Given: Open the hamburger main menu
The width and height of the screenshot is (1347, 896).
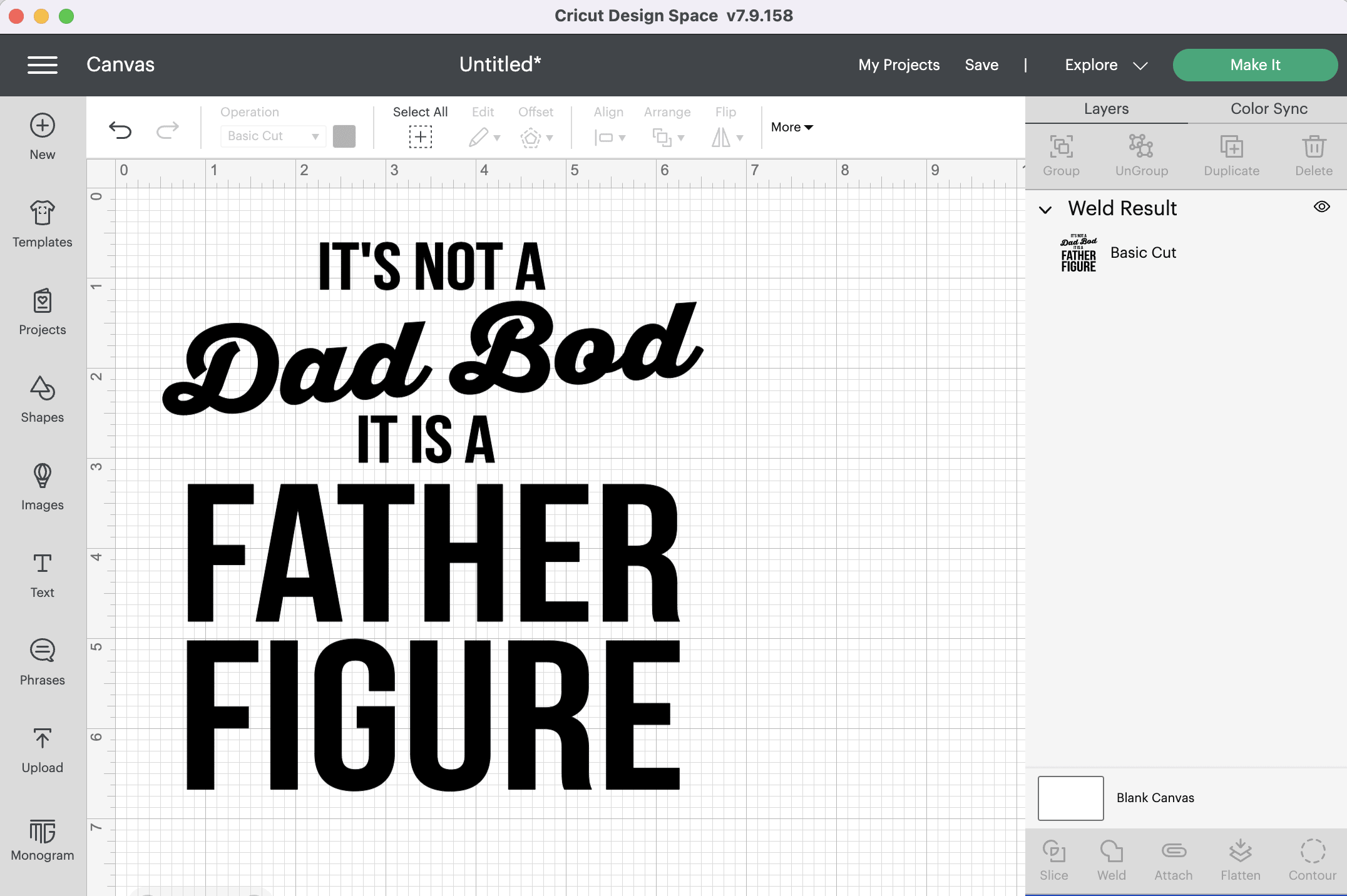Looking at the screenshot, I should pos(43,64).
